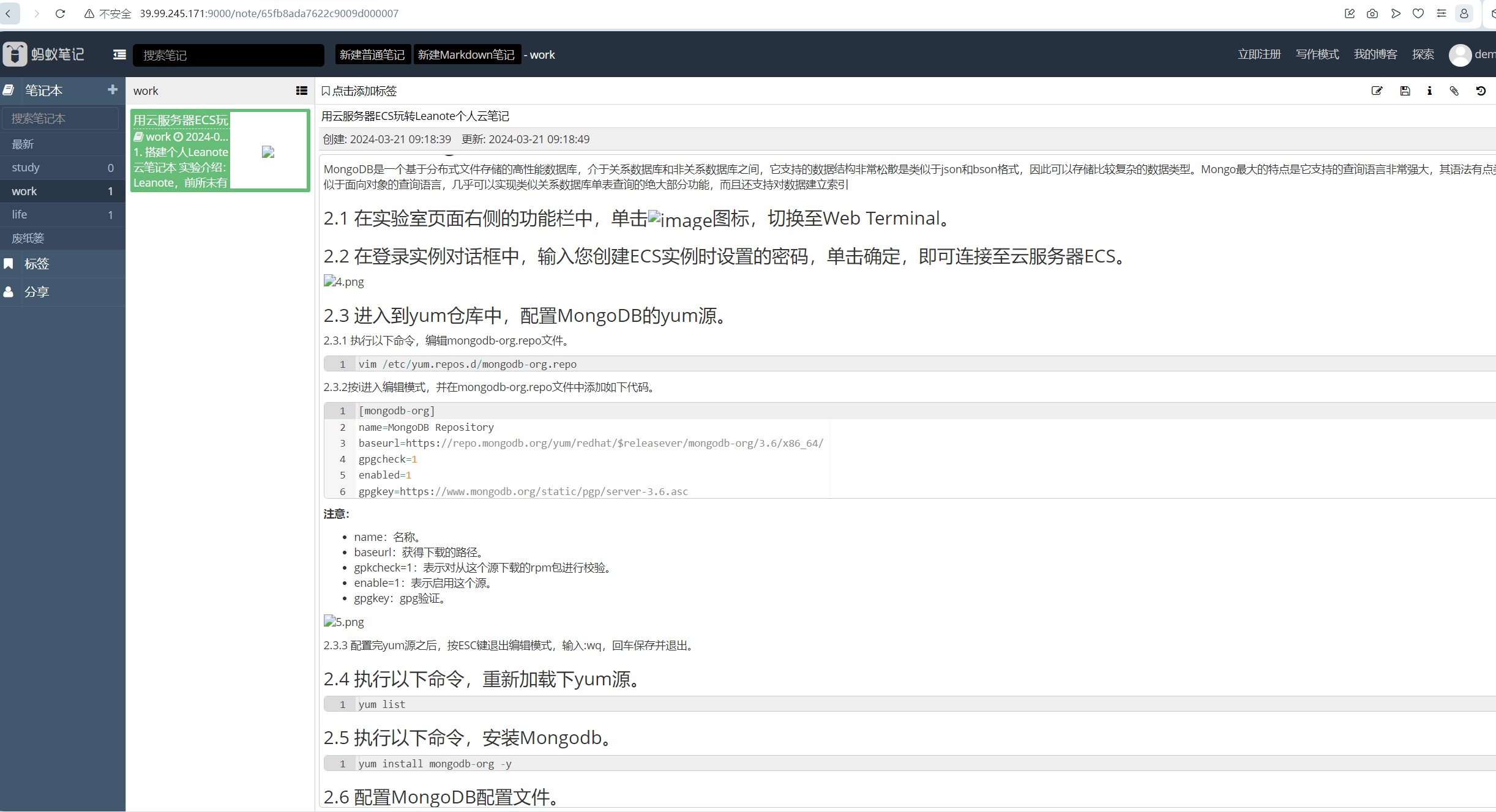Switch to 写作模式 writing mode
Viewport: 1496px width, 812px height.
click(x=1317, y=54)
